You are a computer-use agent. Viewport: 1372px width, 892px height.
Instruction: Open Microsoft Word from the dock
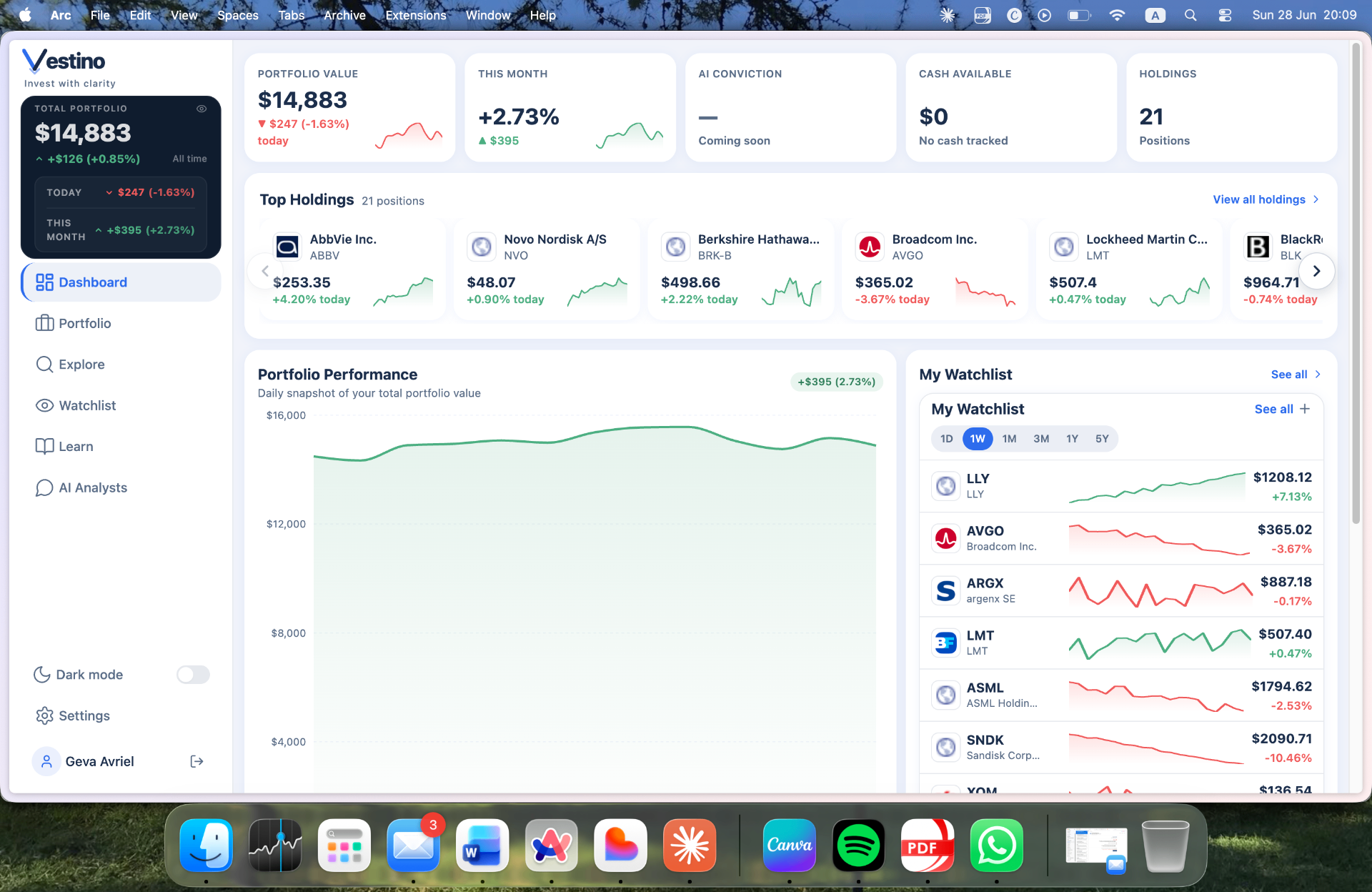point(482,846)
